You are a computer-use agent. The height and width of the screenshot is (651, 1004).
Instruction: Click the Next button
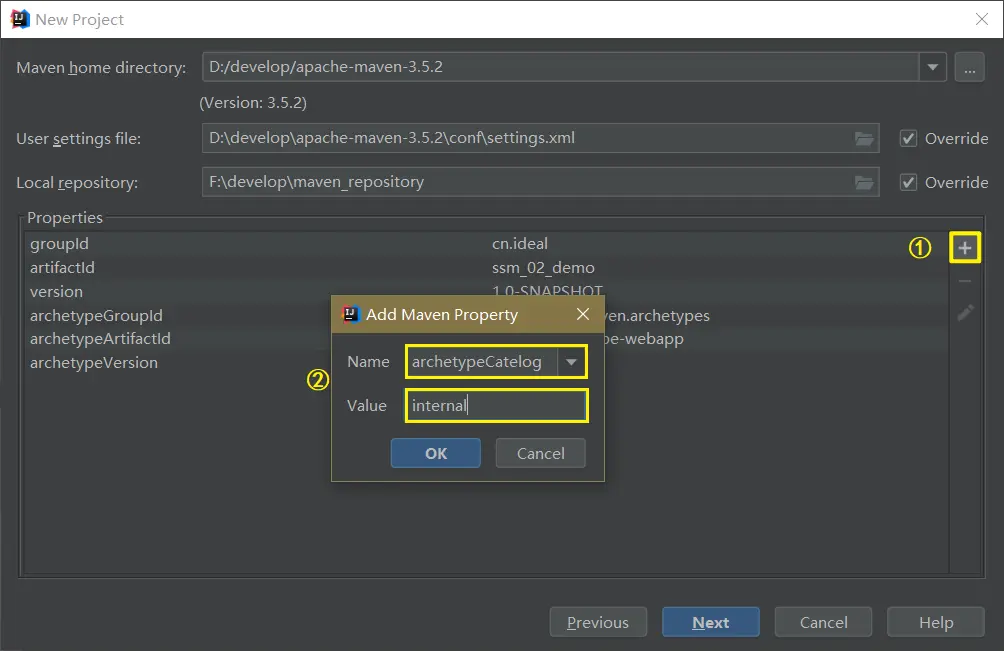pos(711,622)
